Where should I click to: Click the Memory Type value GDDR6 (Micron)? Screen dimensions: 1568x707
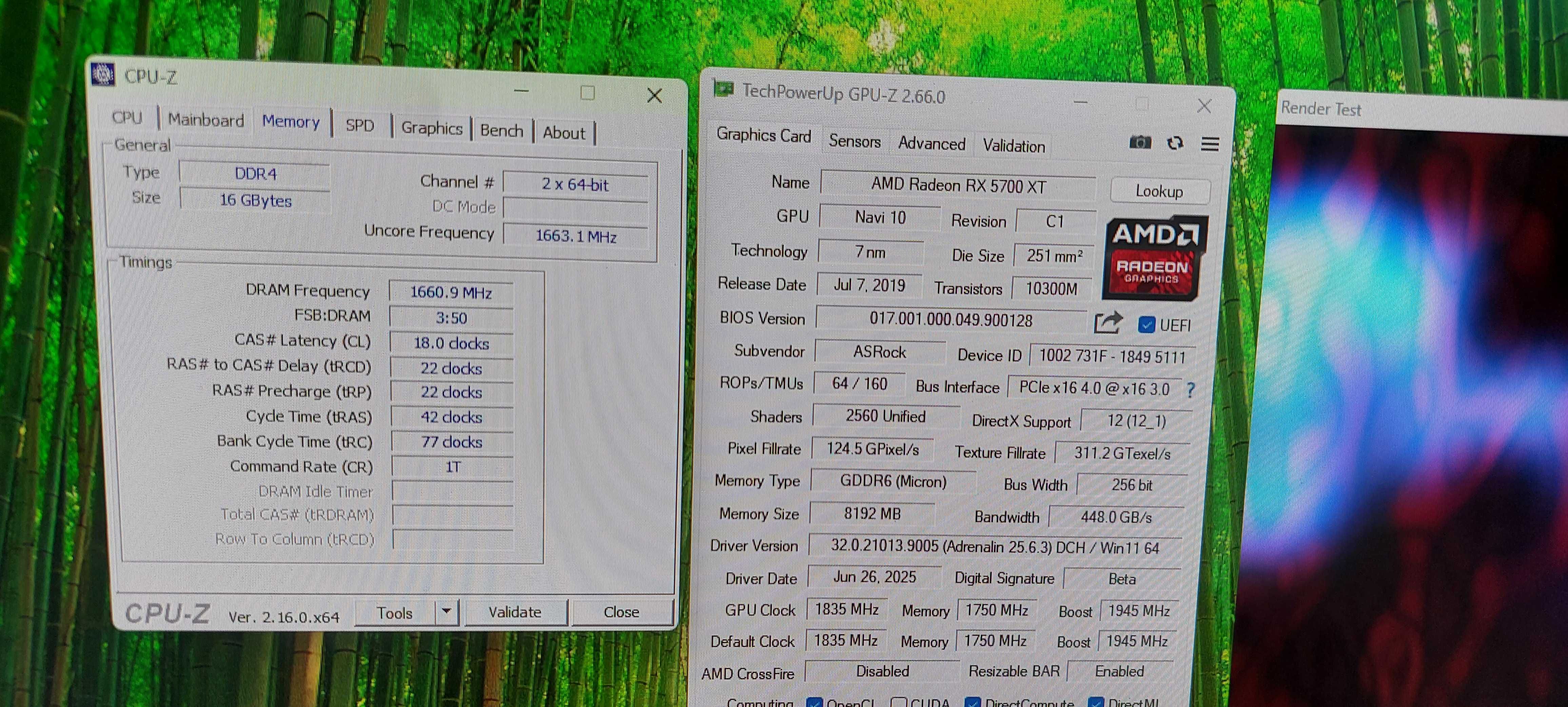pyautogui.click(x=893, y=481)
